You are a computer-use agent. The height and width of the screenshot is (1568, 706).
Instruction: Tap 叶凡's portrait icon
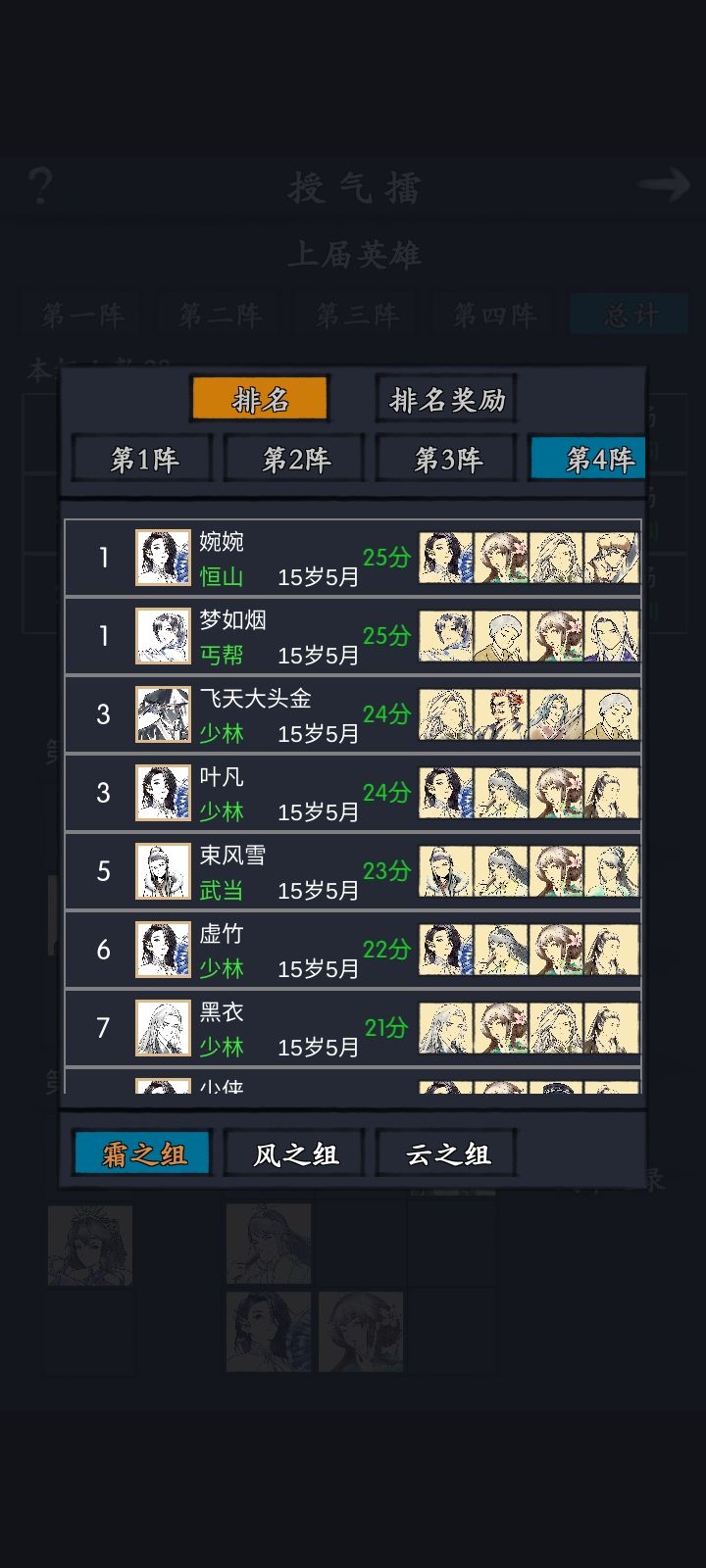(163, 793)
